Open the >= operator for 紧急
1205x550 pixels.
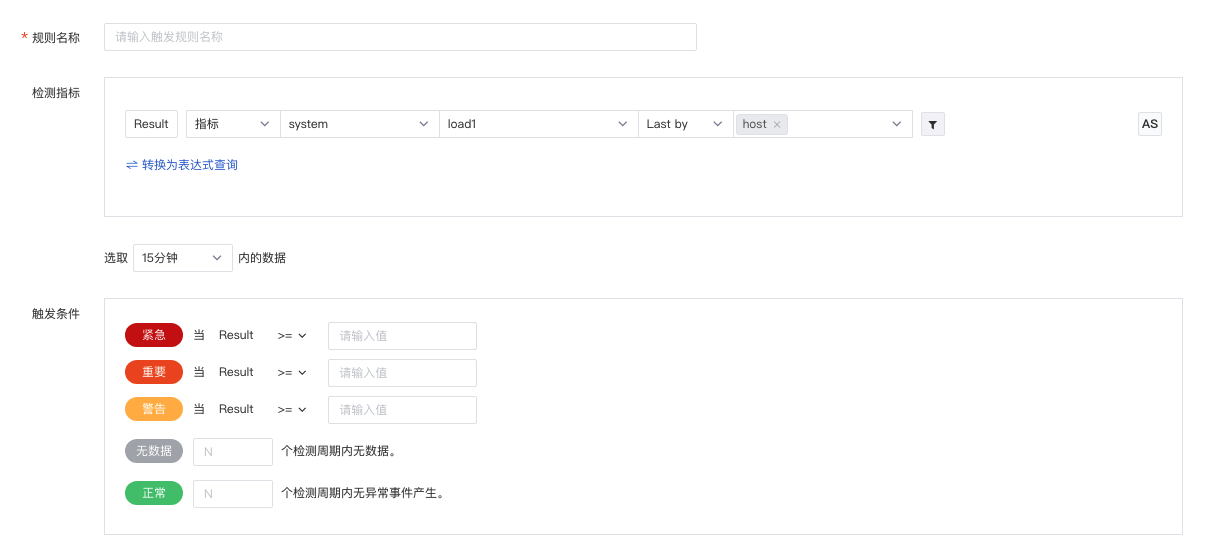point(292,336)
